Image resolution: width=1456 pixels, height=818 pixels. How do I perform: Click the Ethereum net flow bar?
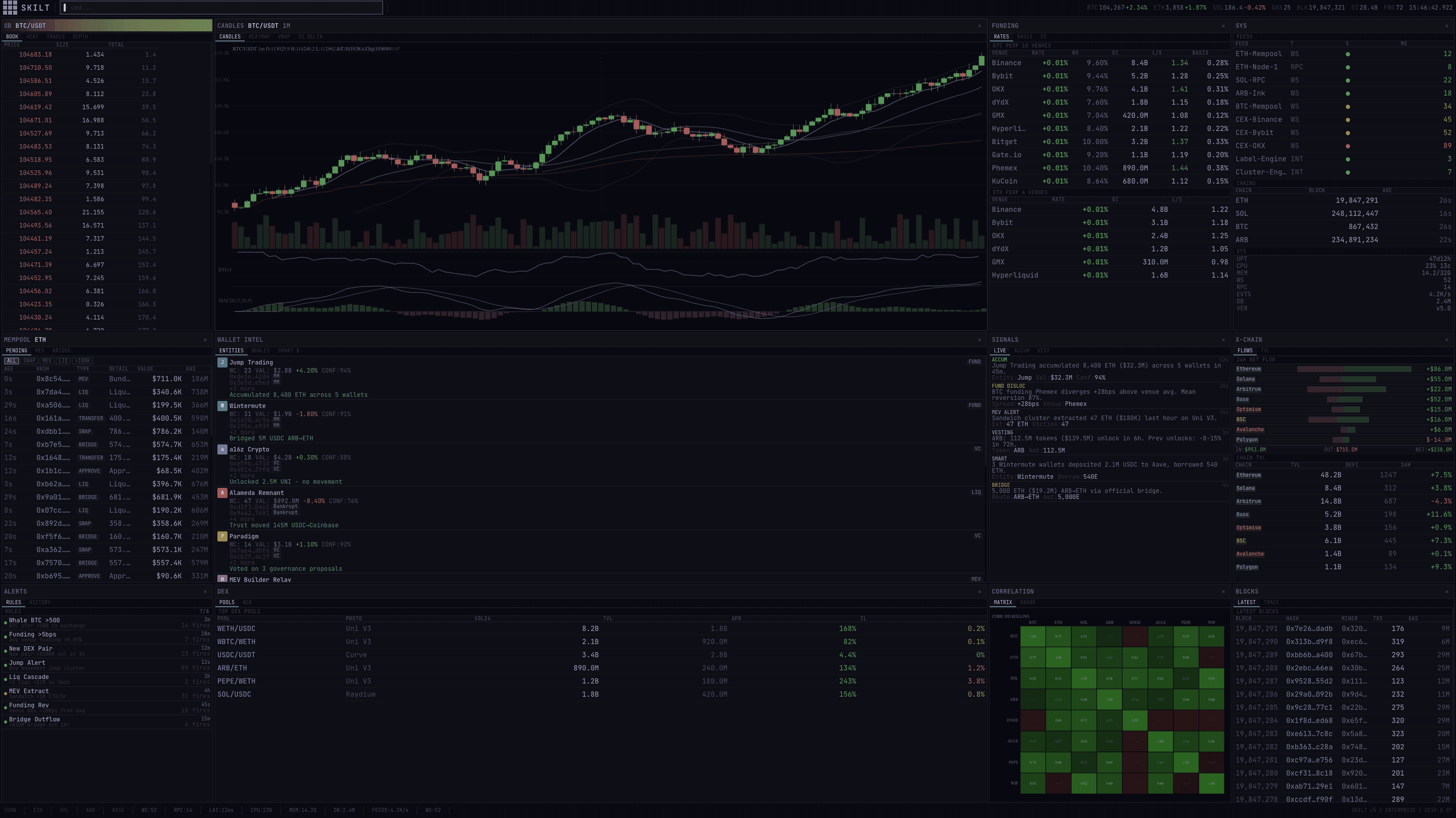click(x=1354, y=369)
